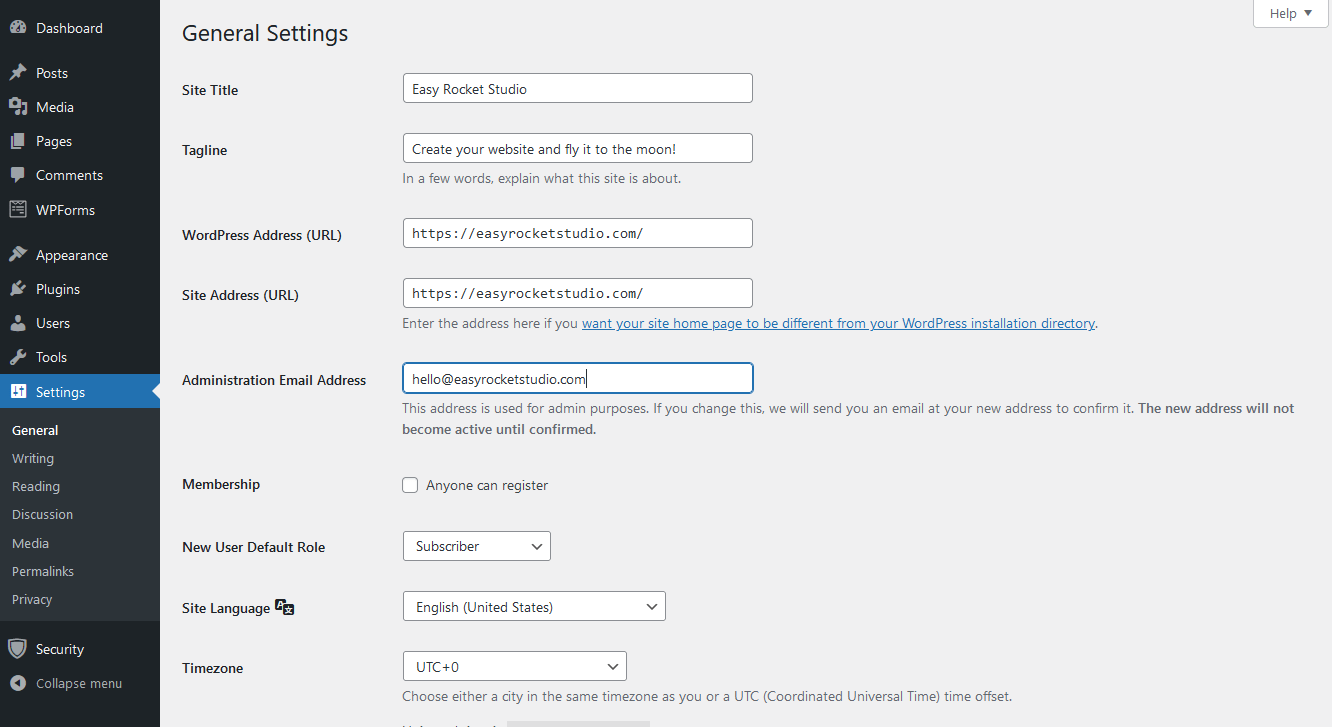
Task: Click the Timezone label
Action: [212, 668]
